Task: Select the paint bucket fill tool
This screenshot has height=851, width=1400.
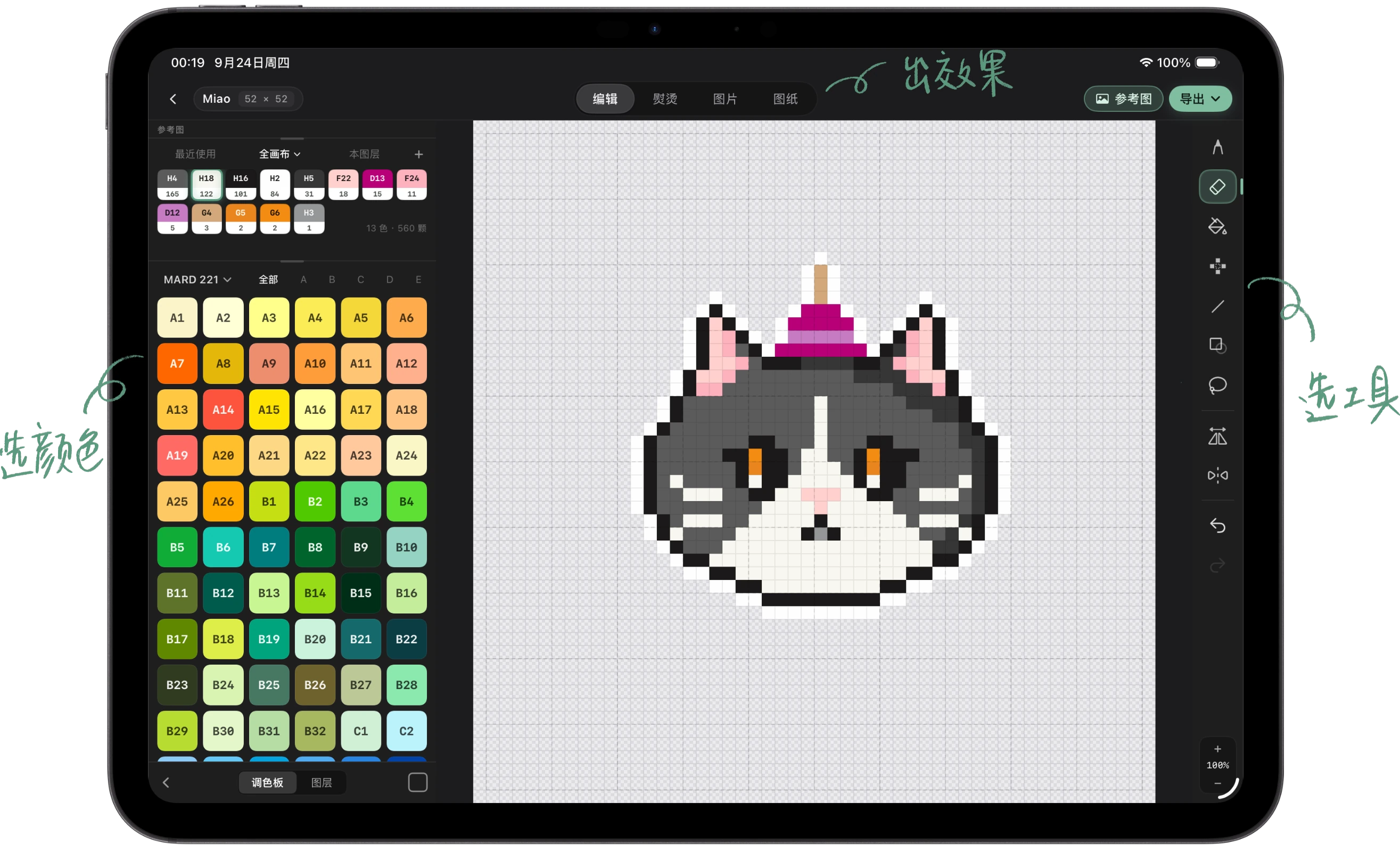Action: click(x=1217, y=226)
